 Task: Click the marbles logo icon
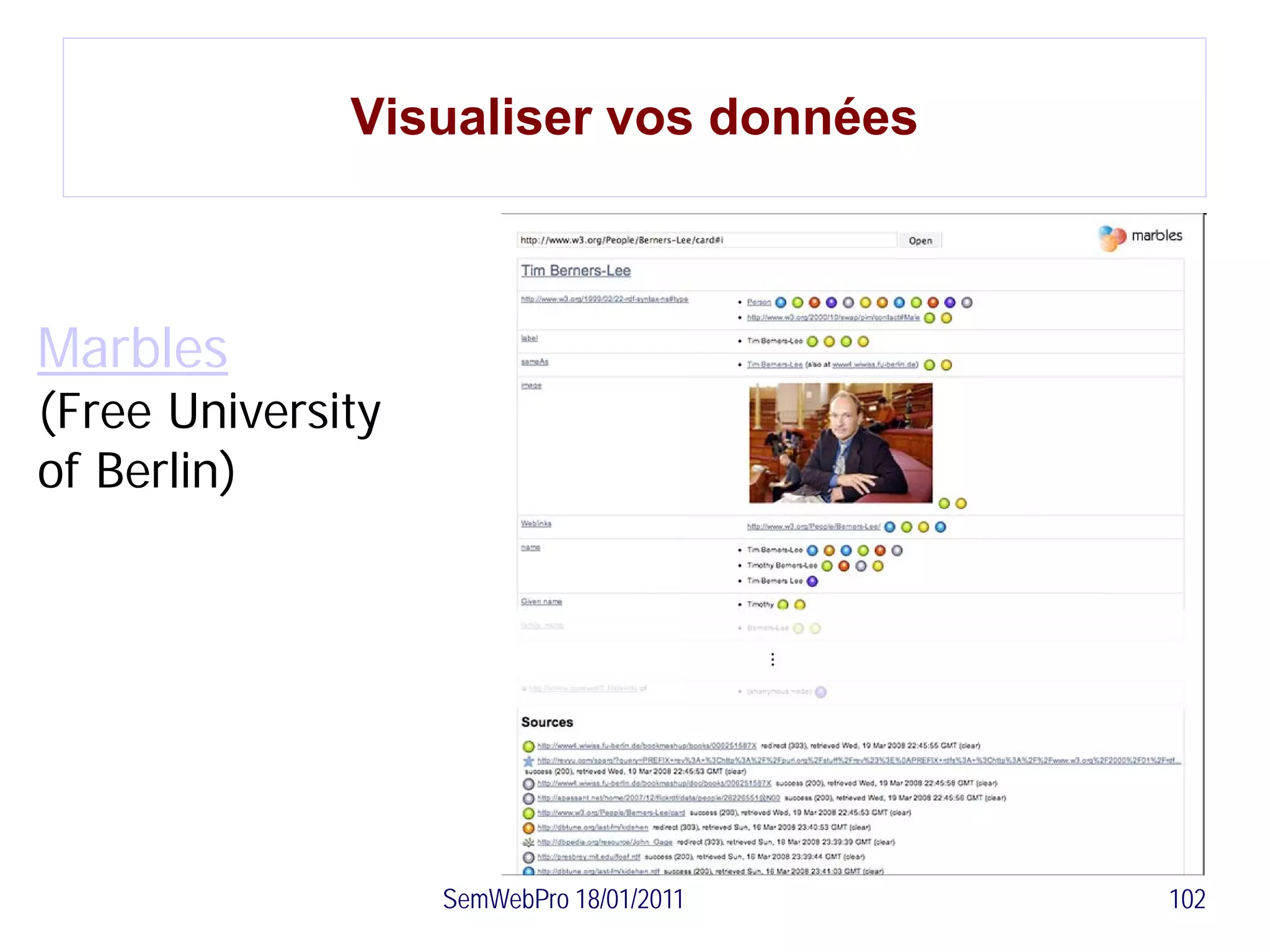coord(1111,238)
